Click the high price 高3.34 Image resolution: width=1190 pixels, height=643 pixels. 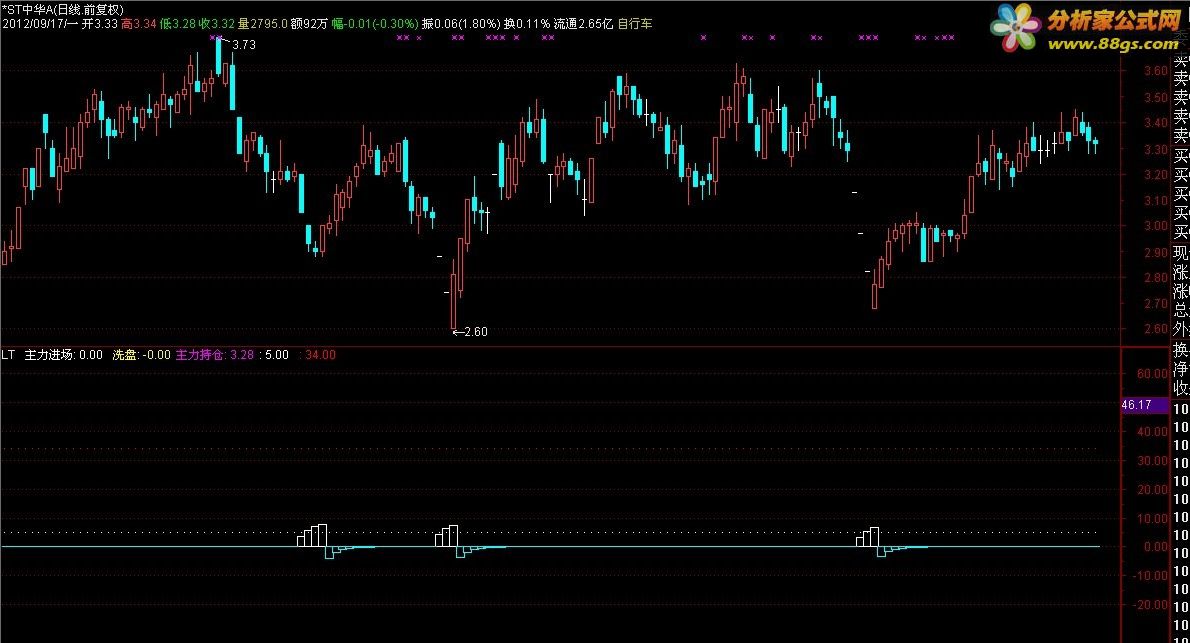pos(138,24)
